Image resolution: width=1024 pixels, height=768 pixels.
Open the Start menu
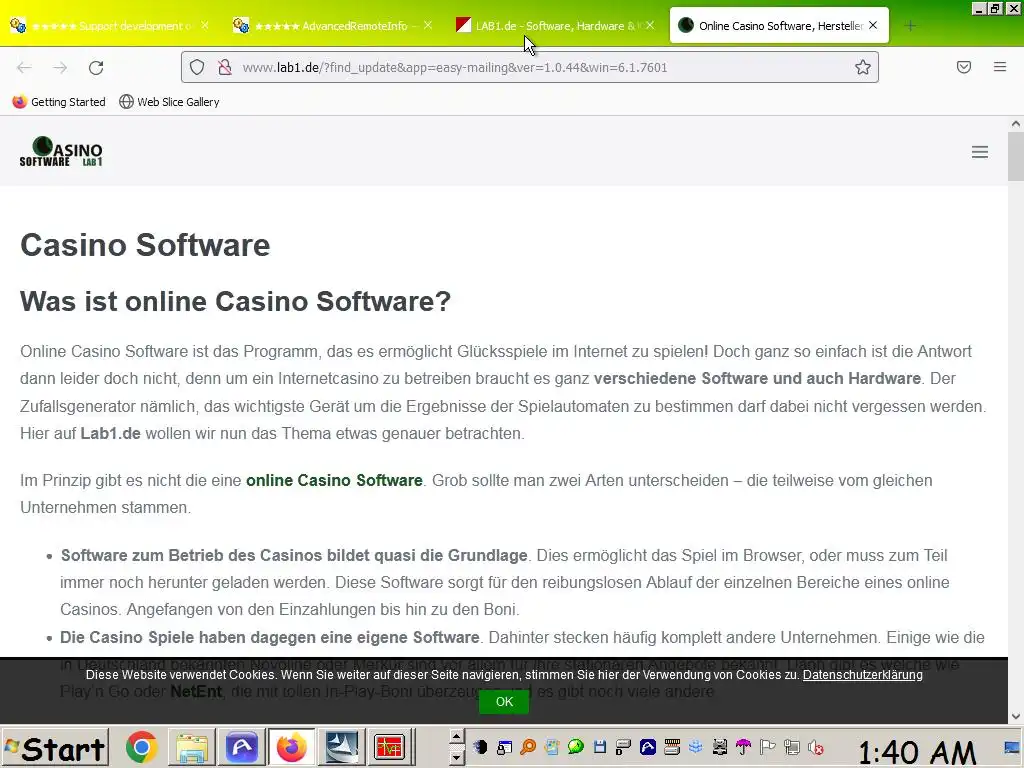pyautogui.click(x=55, y=748)
